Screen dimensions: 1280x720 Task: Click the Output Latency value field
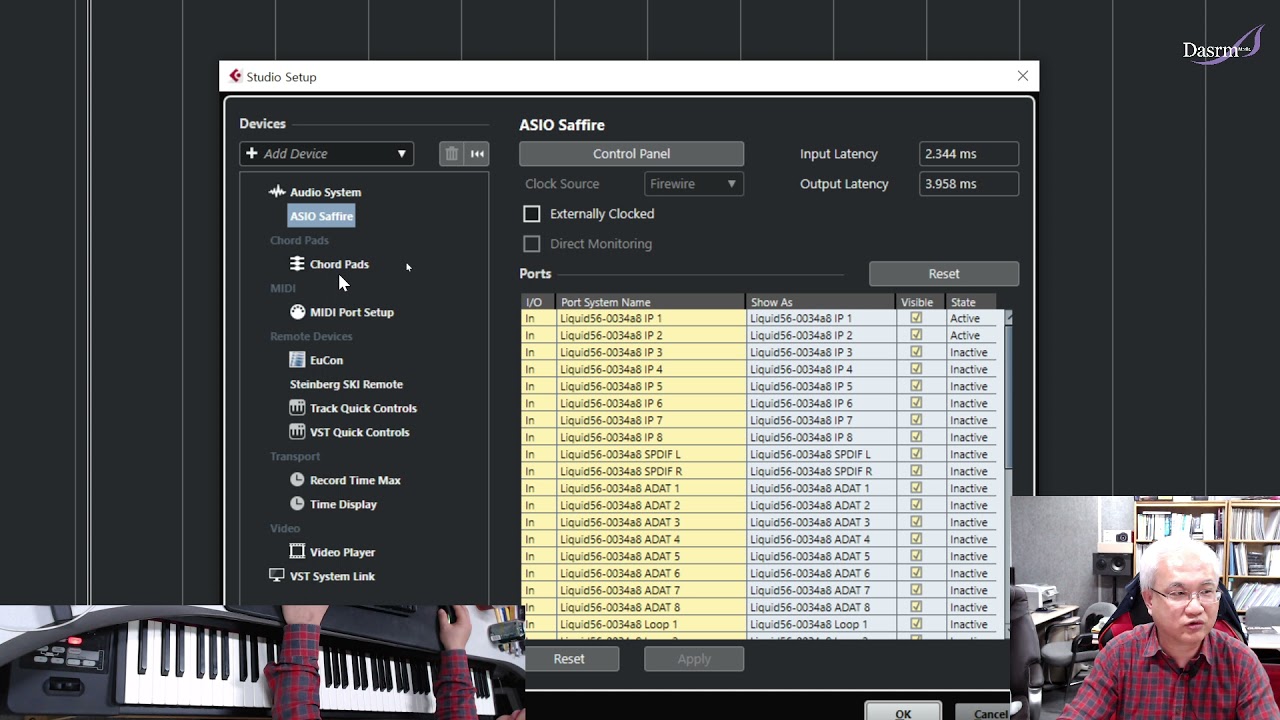(969, 184)
